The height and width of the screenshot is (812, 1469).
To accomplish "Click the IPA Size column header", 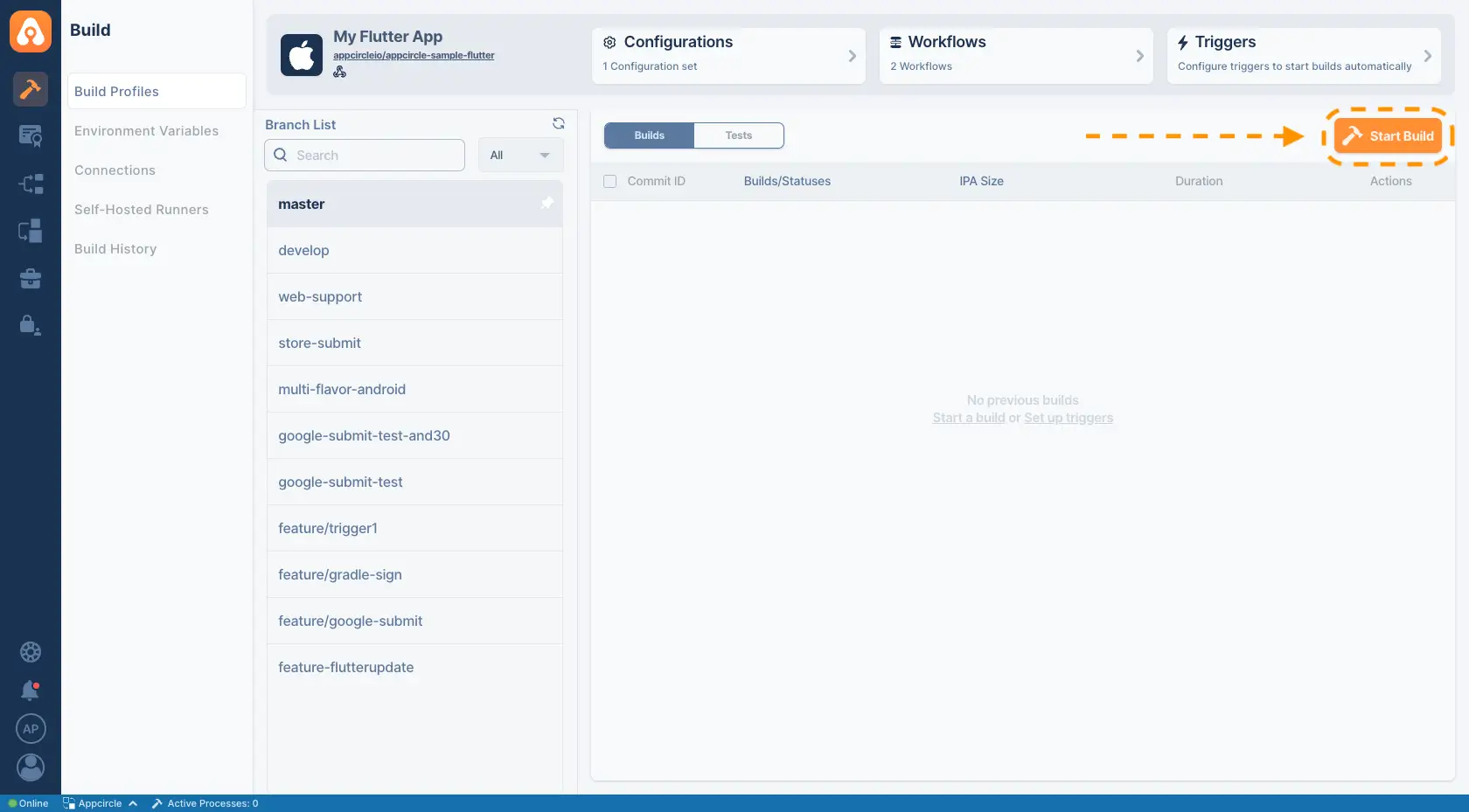I will point(981,181).
